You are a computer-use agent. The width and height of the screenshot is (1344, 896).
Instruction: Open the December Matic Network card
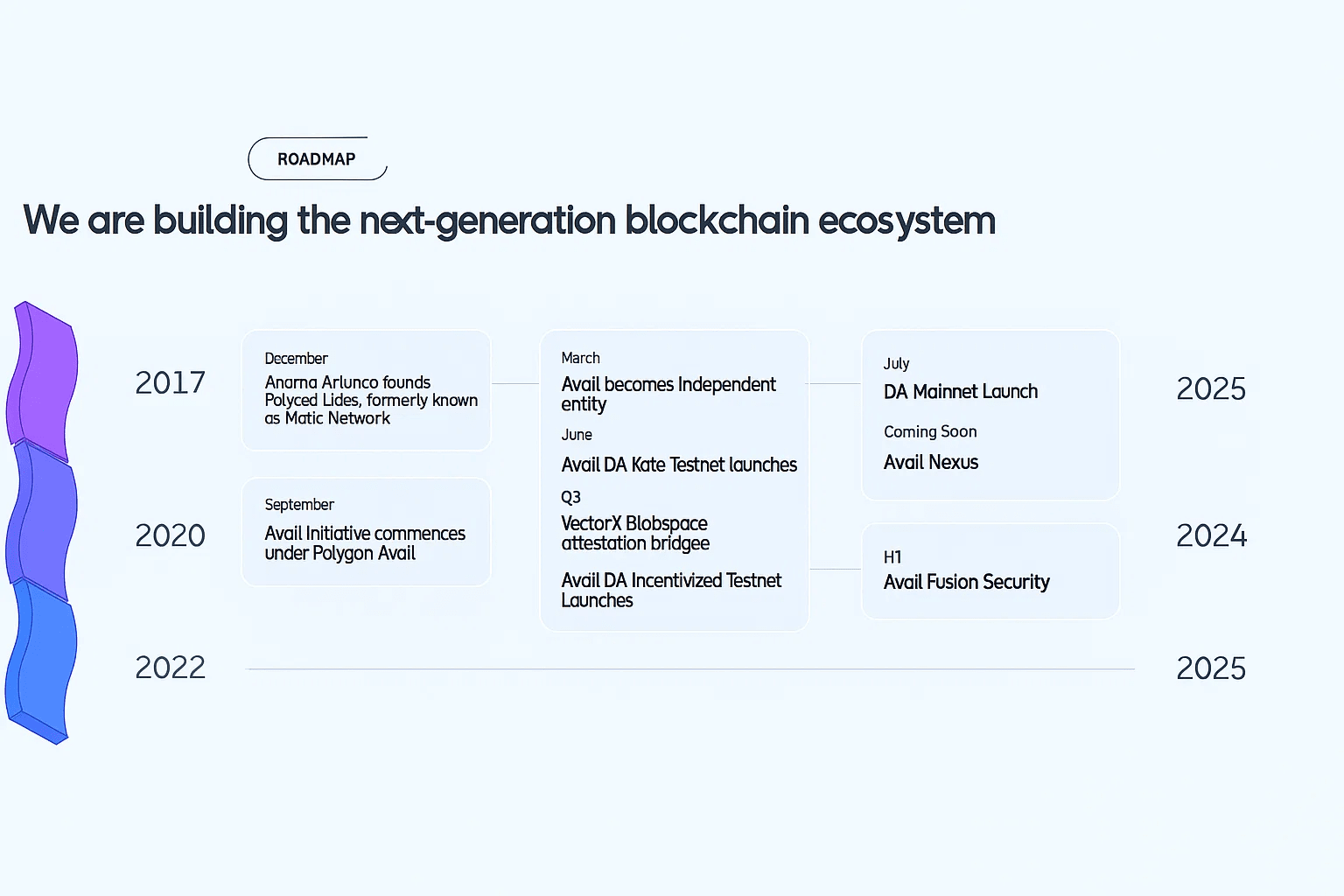coord(366,390)
